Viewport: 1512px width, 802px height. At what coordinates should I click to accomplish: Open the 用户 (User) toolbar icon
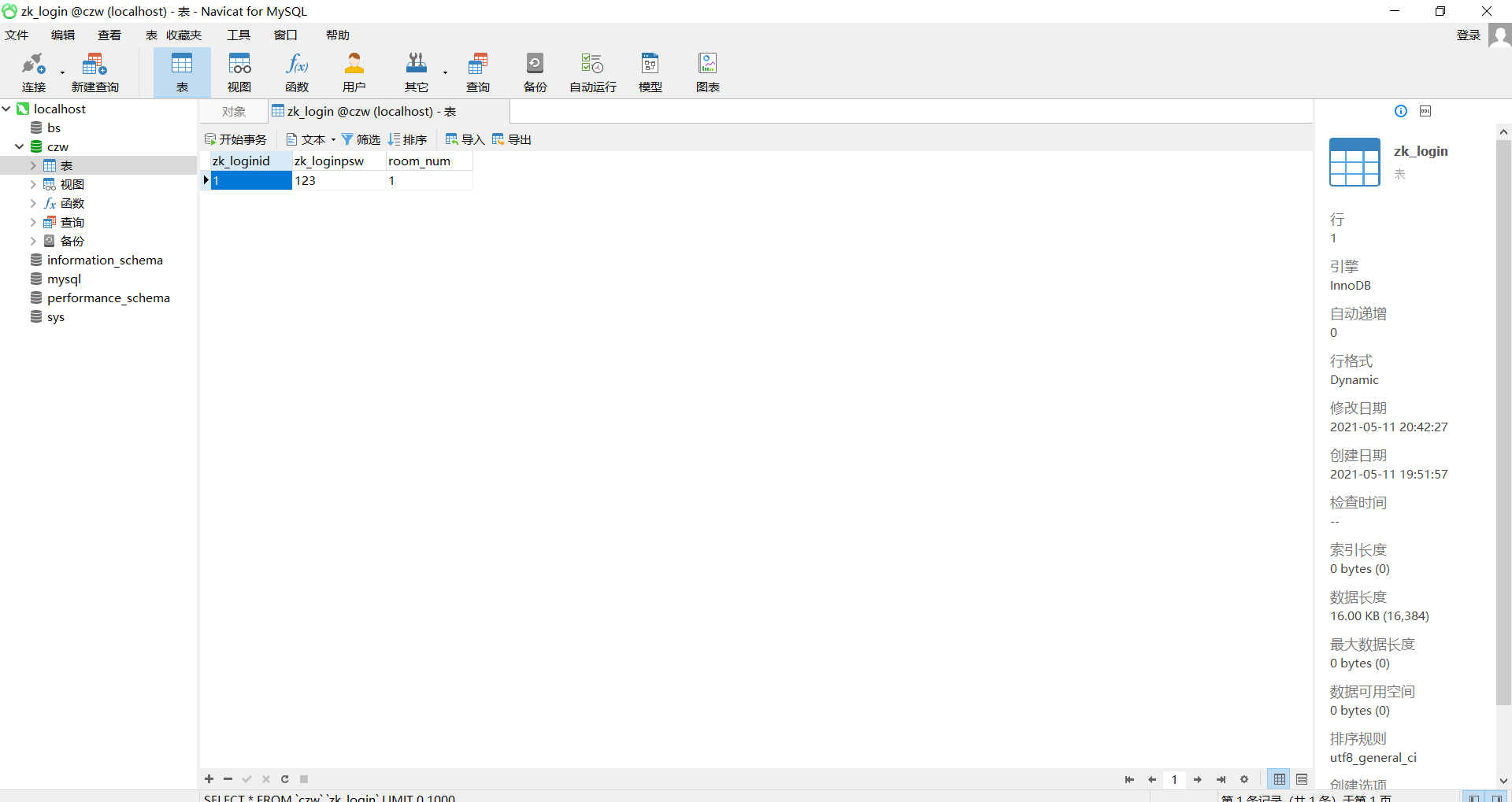tap(354, 72)
